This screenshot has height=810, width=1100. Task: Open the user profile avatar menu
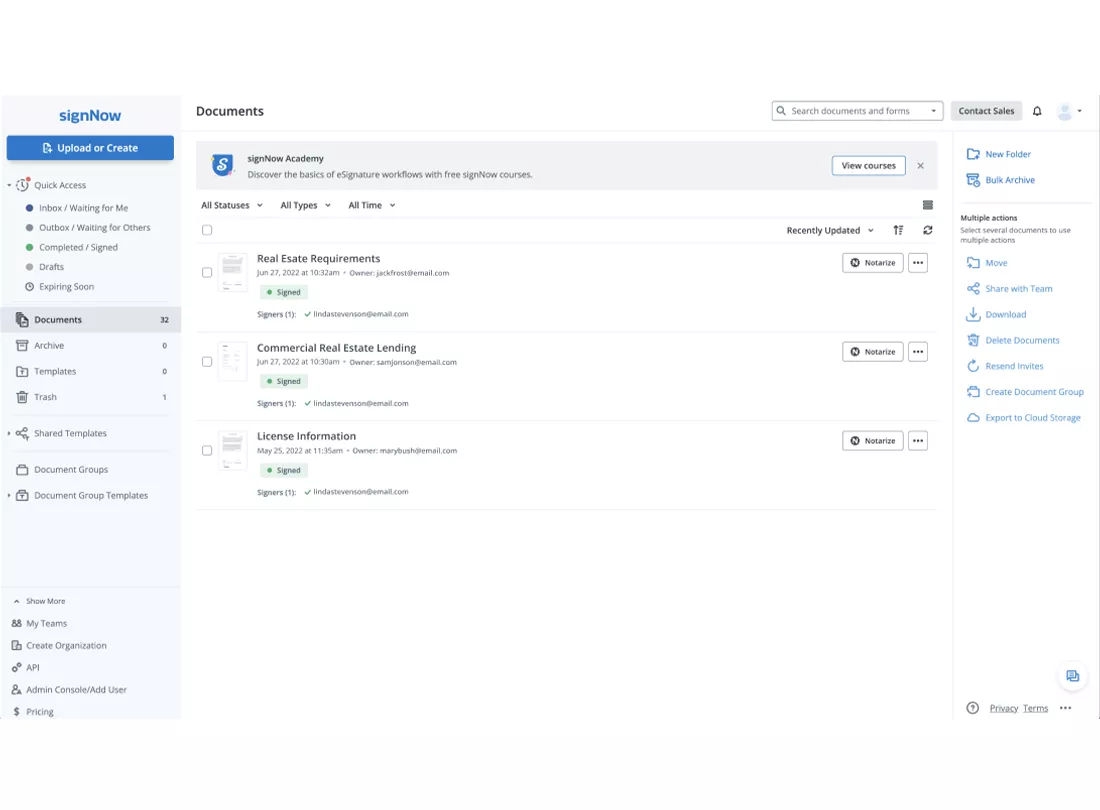pyautogui.click(x=1069, y=111)
